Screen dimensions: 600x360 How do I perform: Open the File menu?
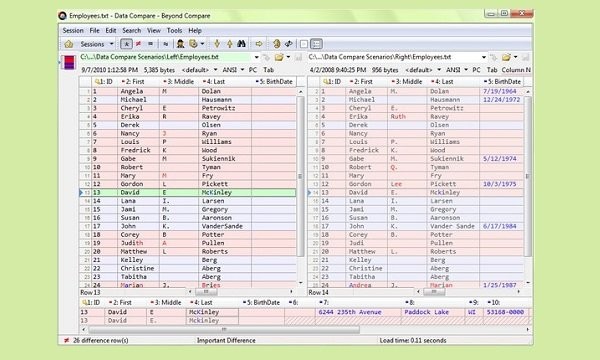pyautogui.click(x=95, y=31)
